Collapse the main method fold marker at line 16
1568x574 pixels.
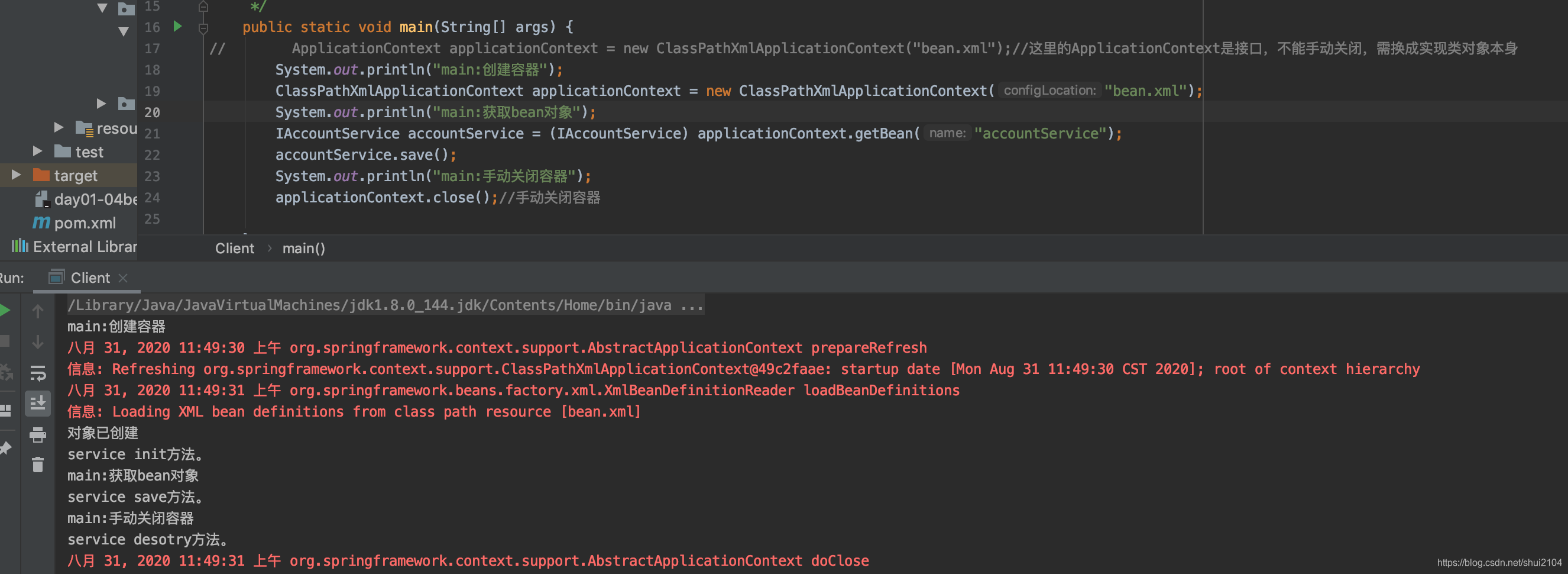point(203,27)
